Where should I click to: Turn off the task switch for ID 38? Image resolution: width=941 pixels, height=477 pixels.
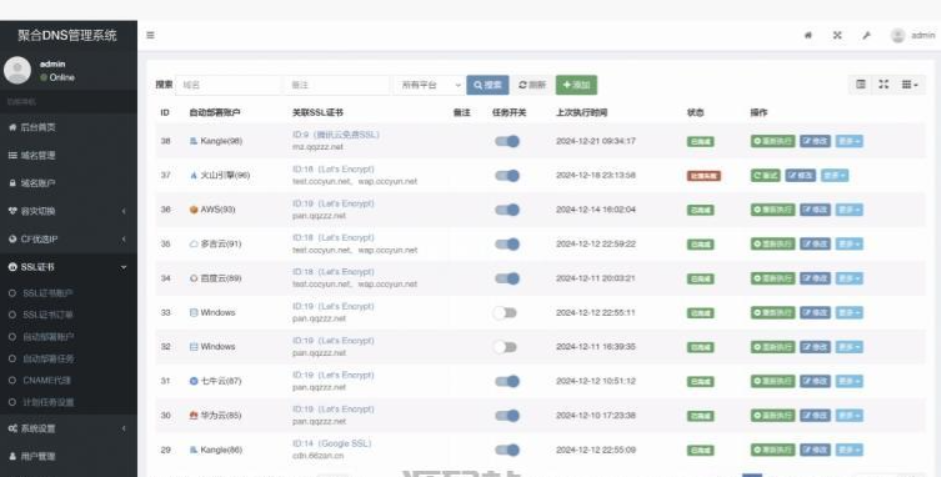[x=507, y=142]
